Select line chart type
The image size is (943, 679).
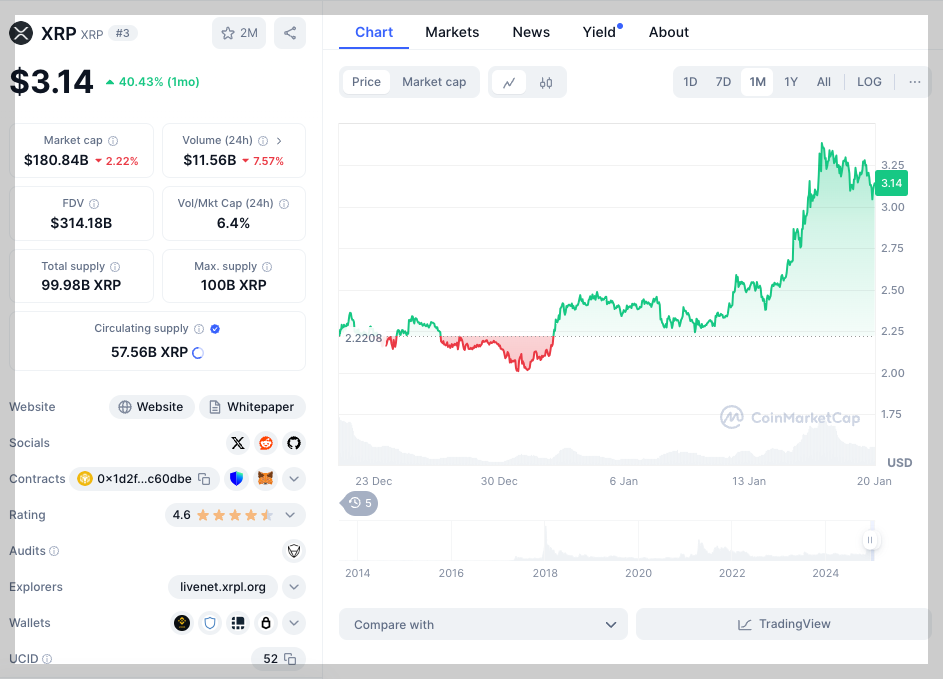coord(509,82)
